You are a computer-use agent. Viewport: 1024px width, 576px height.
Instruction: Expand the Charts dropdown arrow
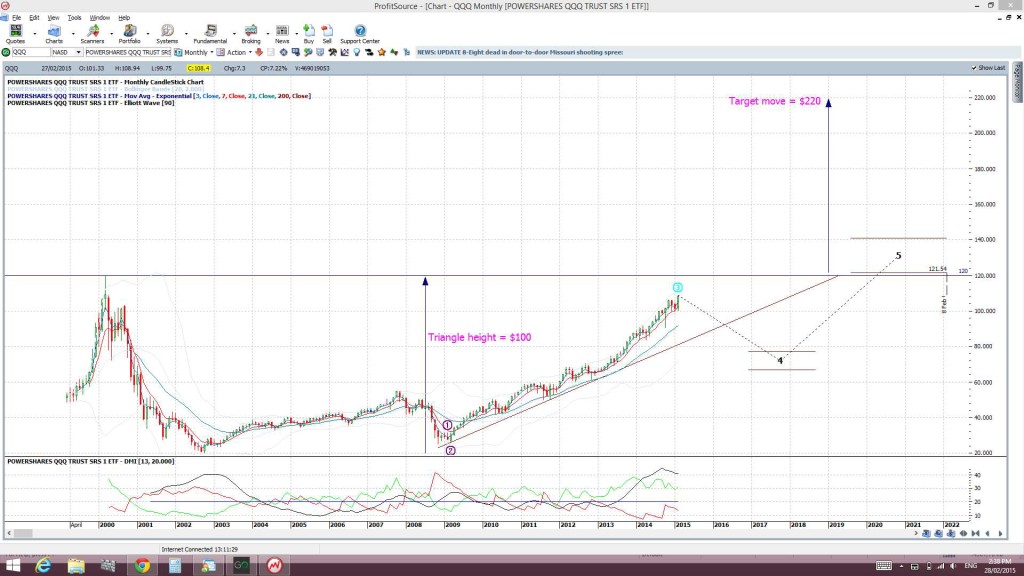coord(72,33)
